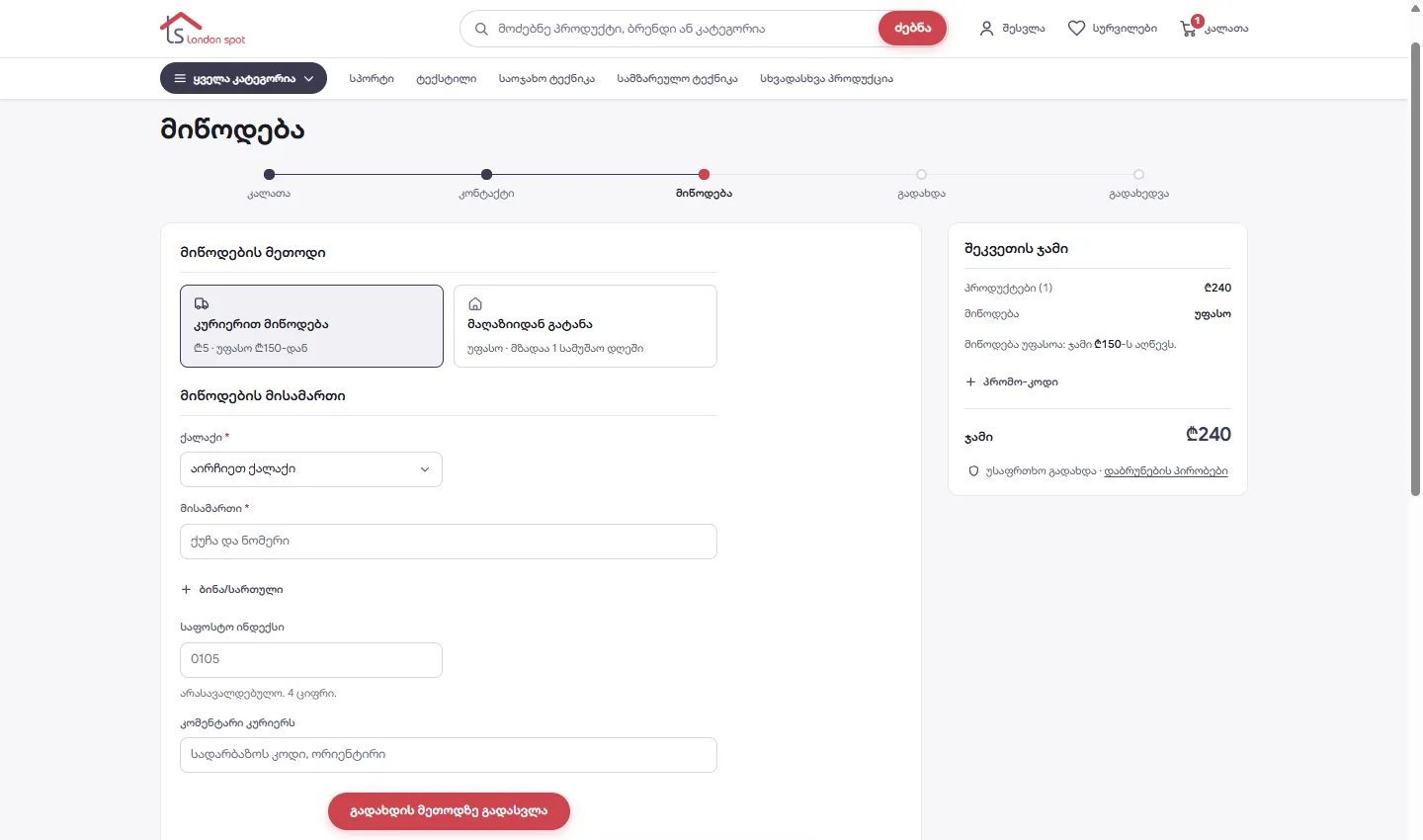The height and width of the screenshot is (840, 1423).
Task: Open the სპორტი category menu item
Action: click(372, 79)
